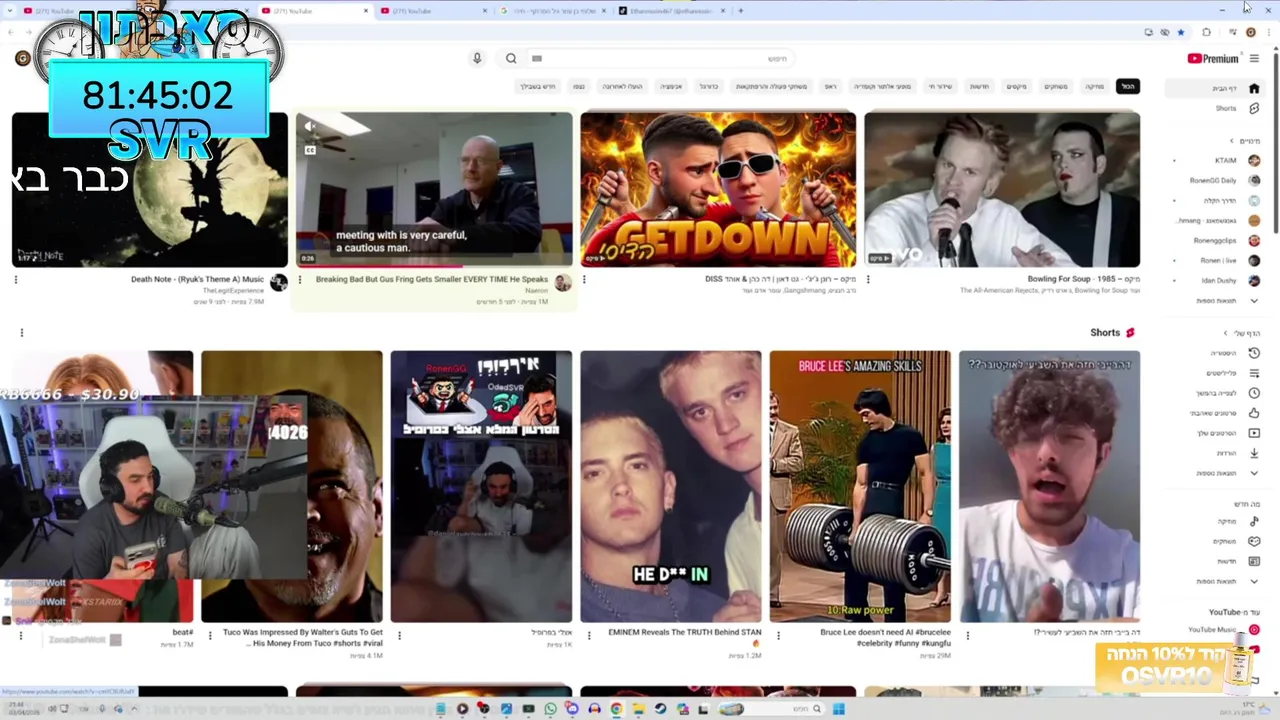Open the Your Videos icon in the sidebar
1280x720 pixels.
[1254, 433]
